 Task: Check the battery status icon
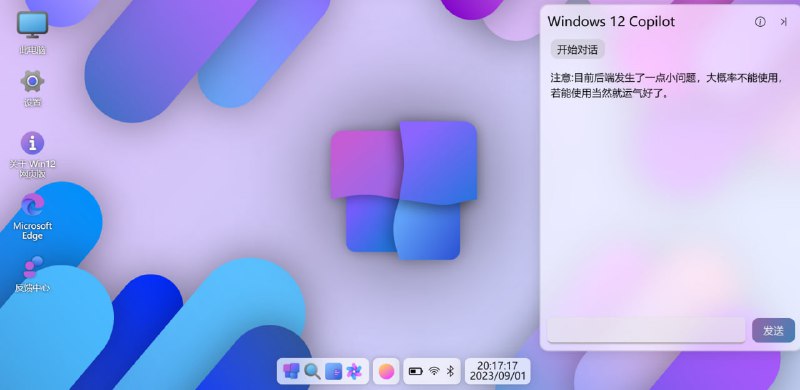[x=415, y=371]
